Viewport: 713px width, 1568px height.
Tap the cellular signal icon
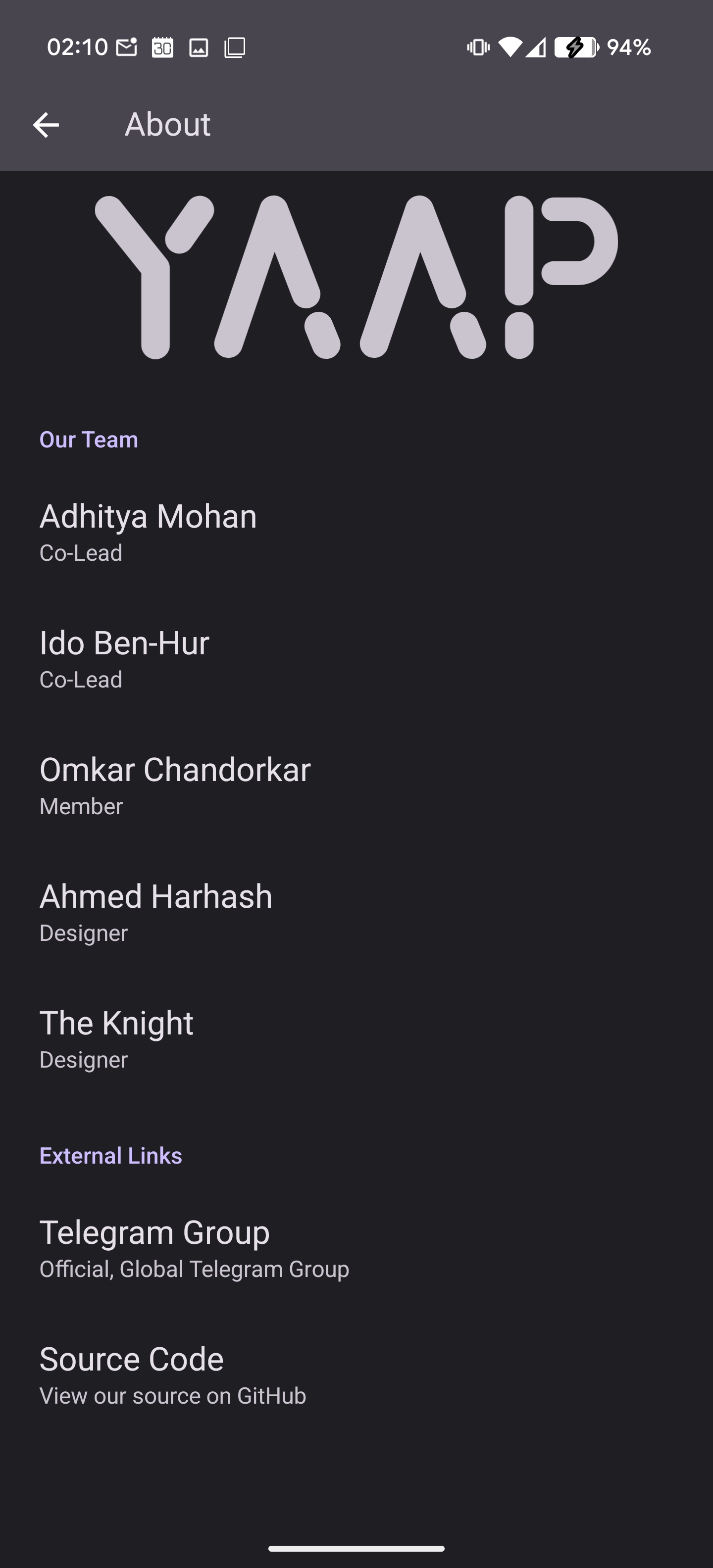tap(536, 47)
